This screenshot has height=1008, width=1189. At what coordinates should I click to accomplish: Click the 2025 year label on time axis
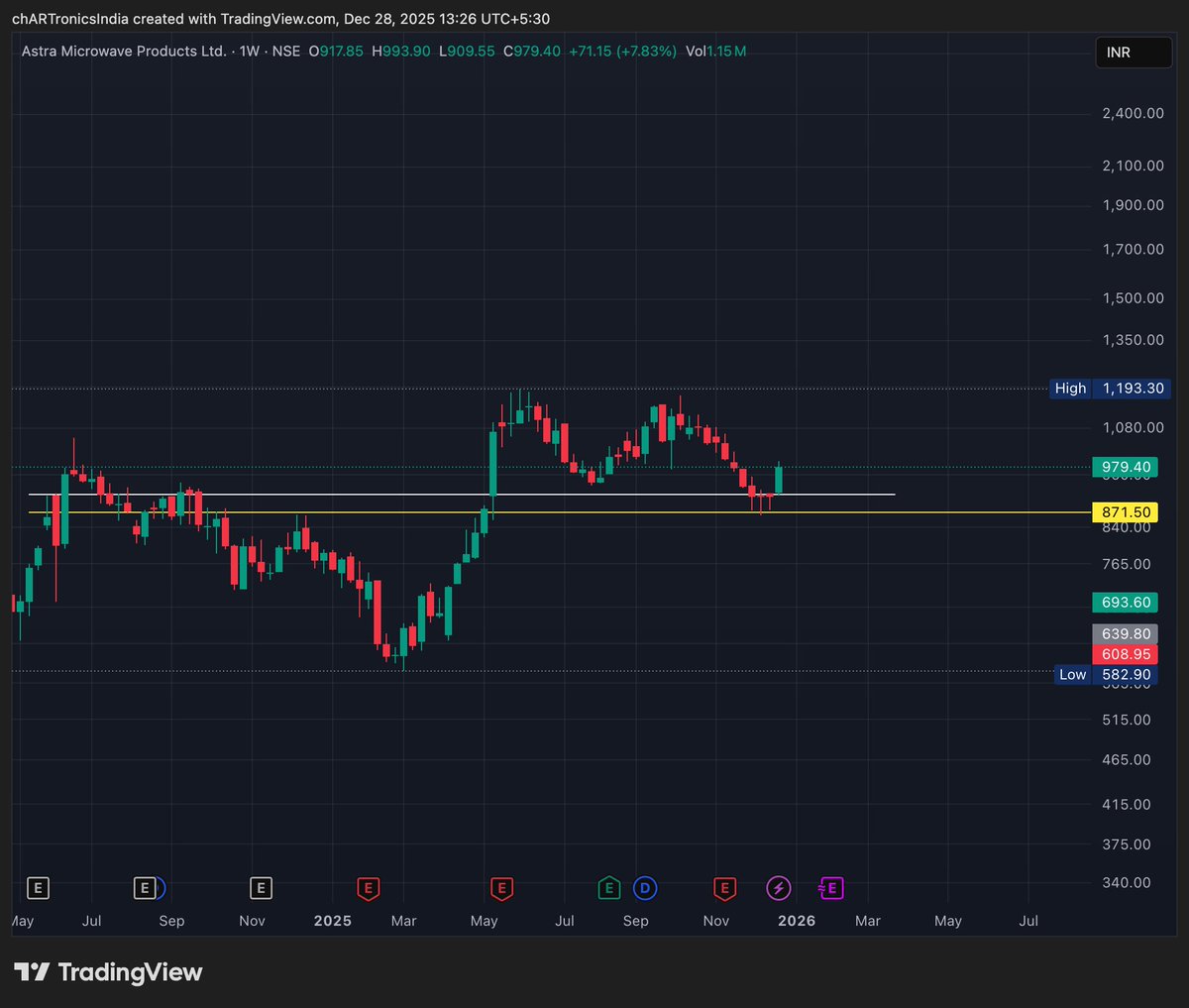pyautogui.click(x=333, y=921)
